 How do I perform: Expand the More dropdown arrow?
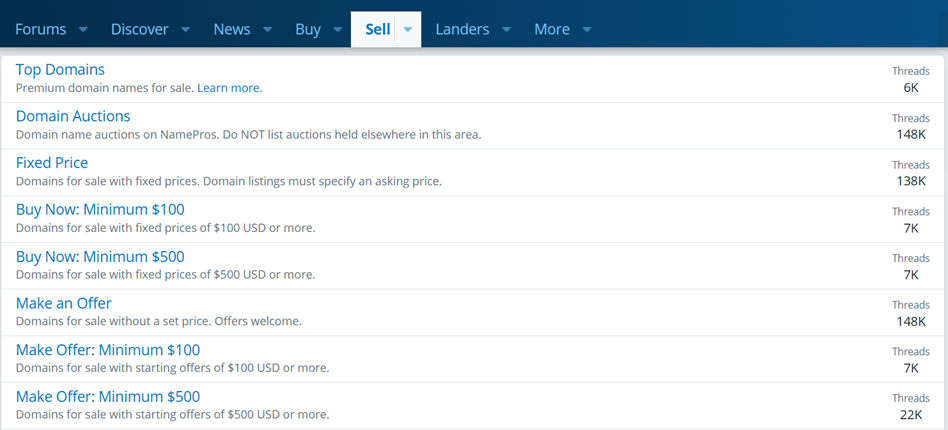586,29
